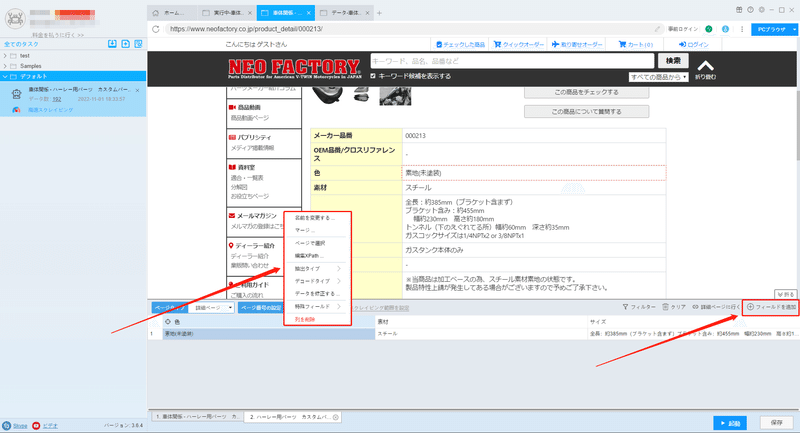Click the クリア clear button
This screenshot has width=800, height=433.
click(674, 307)
